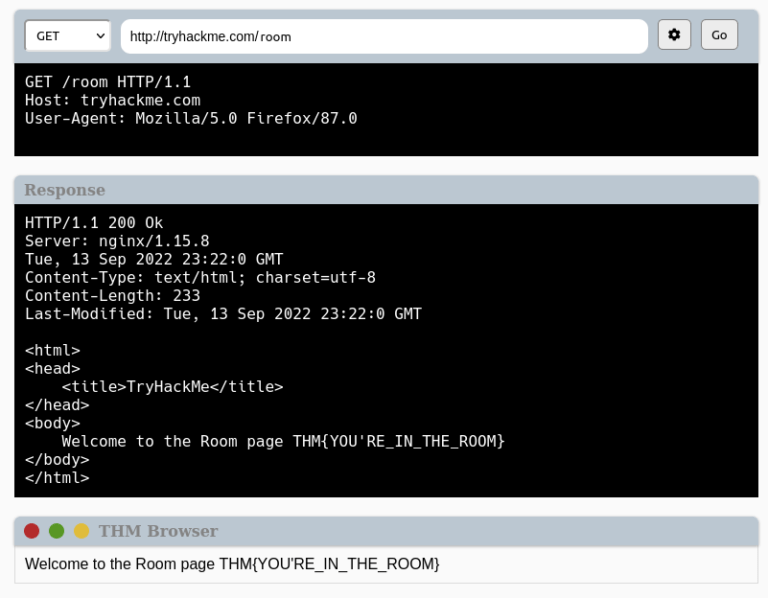The width and height of the screenshot is (768, 598).
Task: Open the gear settings icon
Action: click(x=674, y=35)
